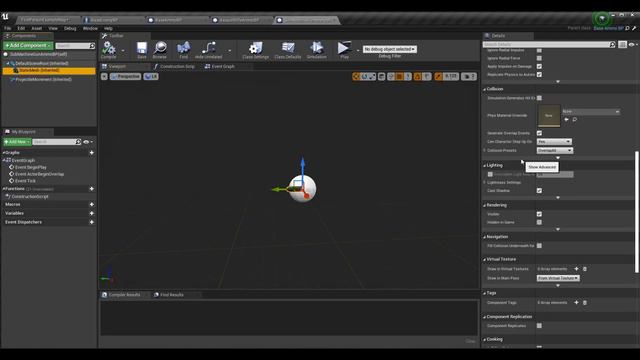Image resolution: width=640 pixels, height=360 pixels.
Task: Open the Asset menu
Action: click(x=37, y=28)
